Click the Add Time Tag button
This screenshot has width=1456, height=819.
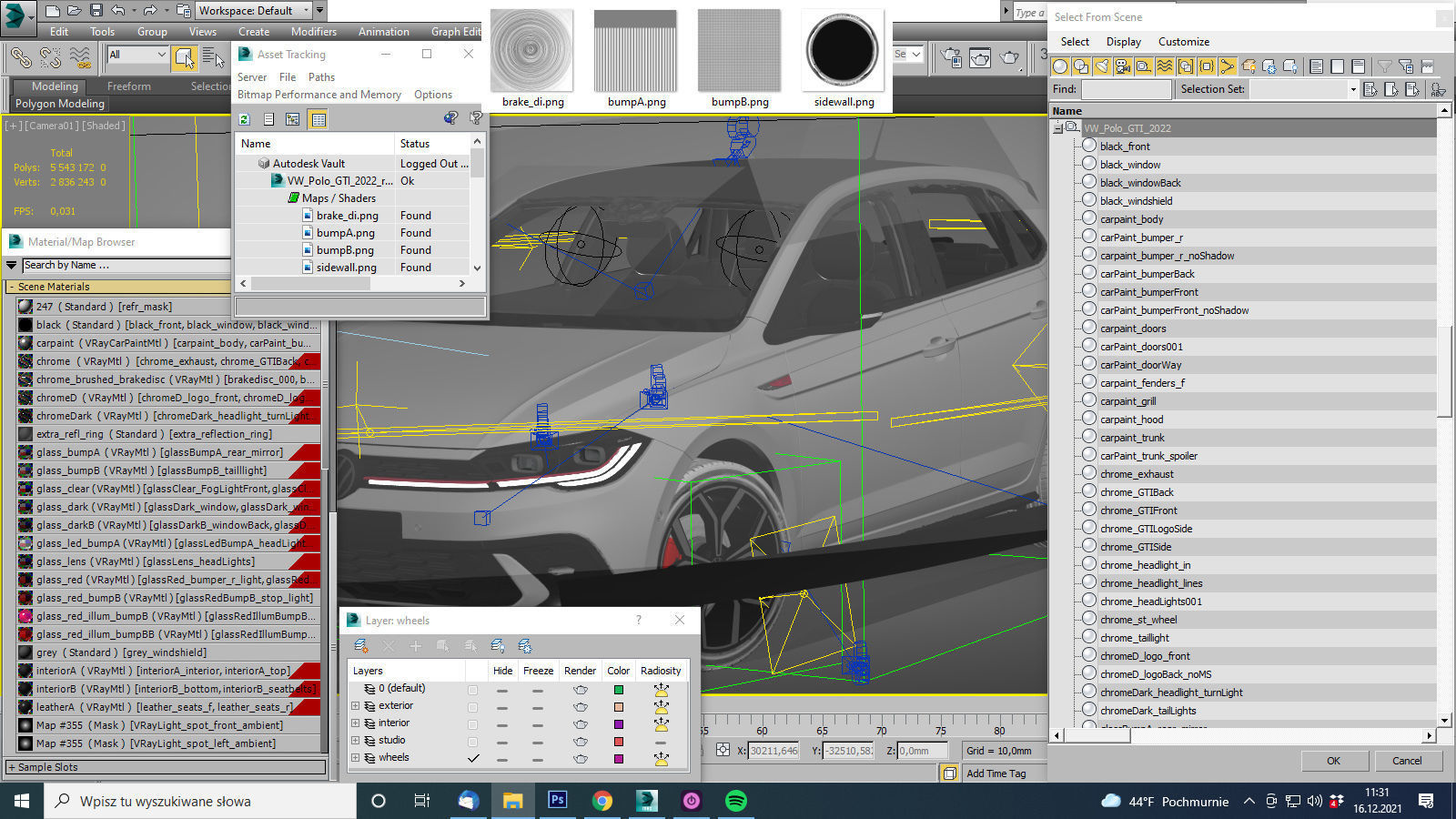click(996, 773)
